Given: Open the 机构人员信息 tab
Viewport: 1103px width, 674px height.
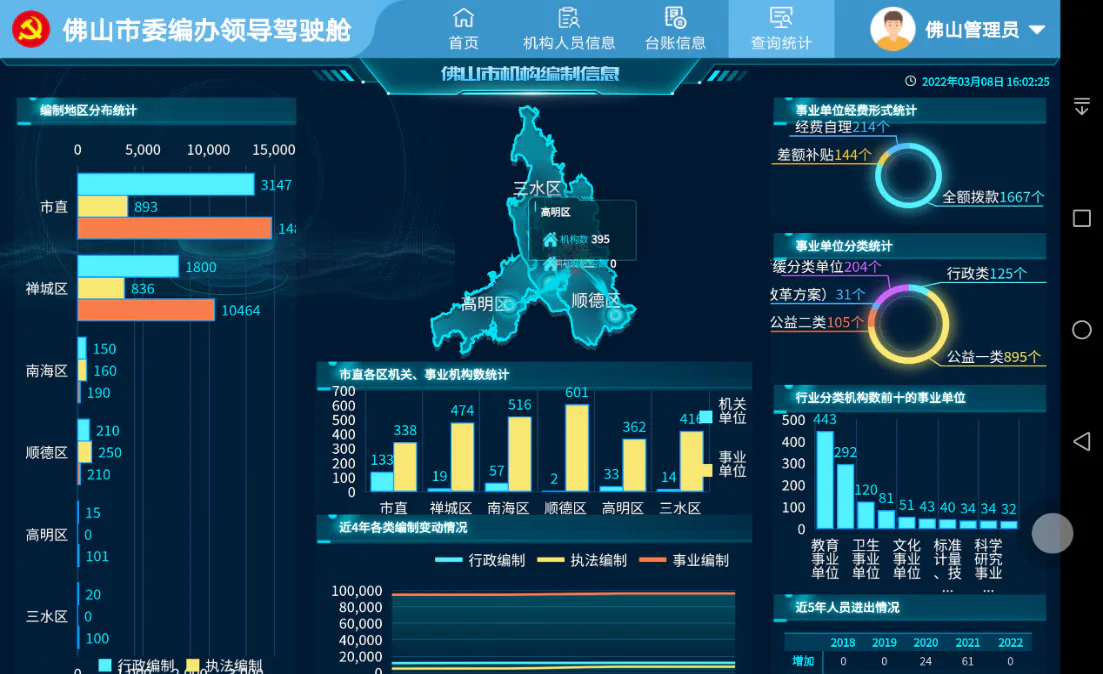Looking at the screenshot, I should tap(568, 28).
